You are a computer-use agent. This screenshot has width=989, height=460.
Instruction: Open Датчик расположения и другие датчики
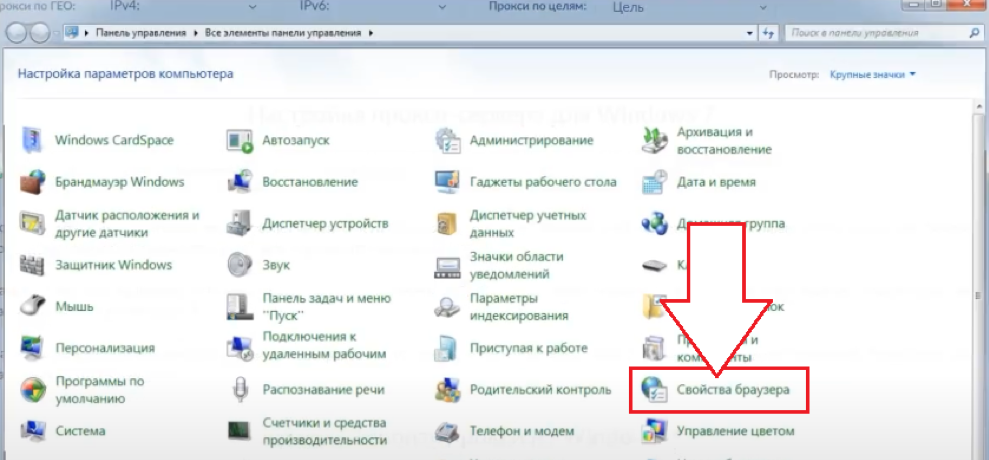110,223
